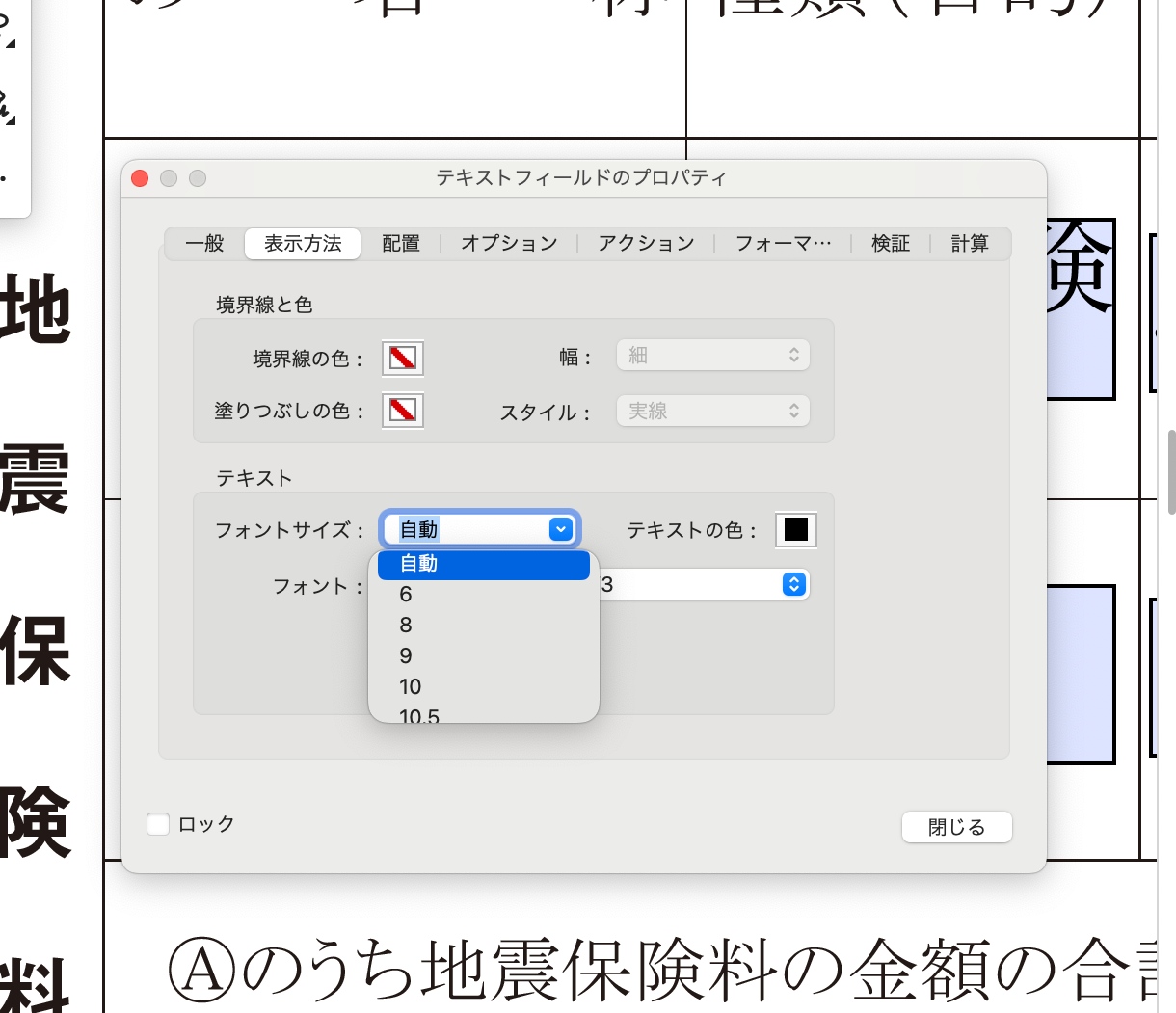Open the black テキストの色 swatch
The width and height of the screenshot is (1176, 1013).
point(796,529)
